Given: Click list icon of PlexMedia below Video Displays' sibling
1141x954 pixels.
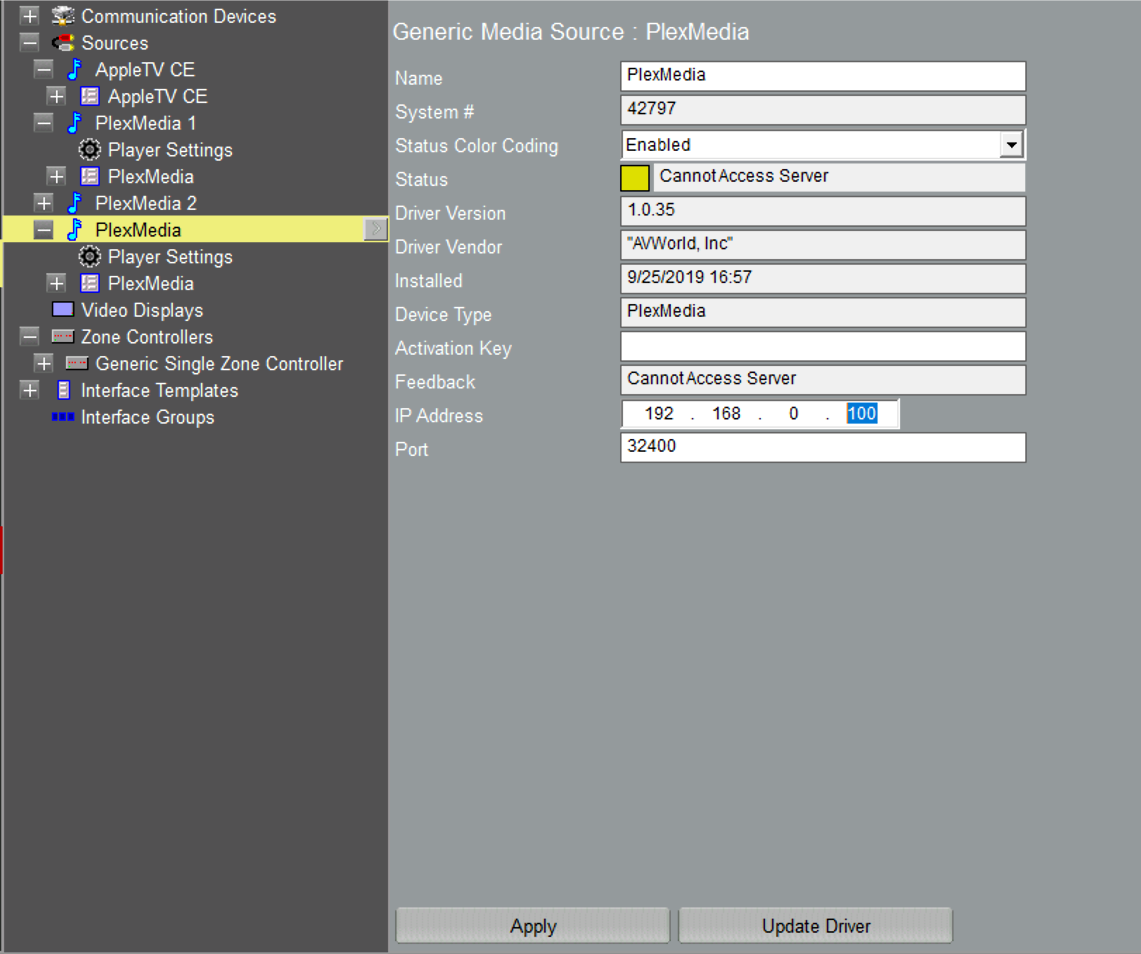Looking at the screenshot, I should pyautogui.click(x=90, y=283).
